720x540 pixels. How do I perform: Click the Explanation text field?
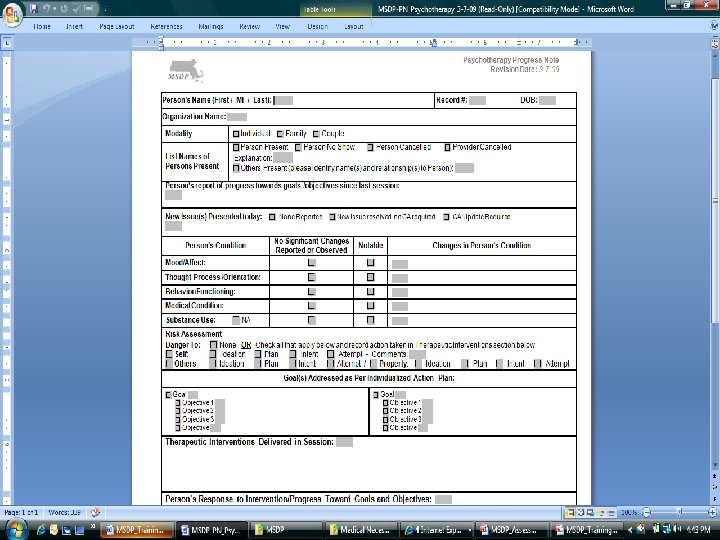pos(283,158)
